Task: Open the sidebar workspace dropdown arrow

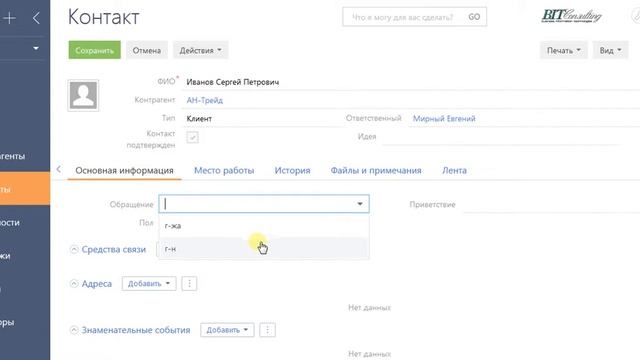Action: 36,48
